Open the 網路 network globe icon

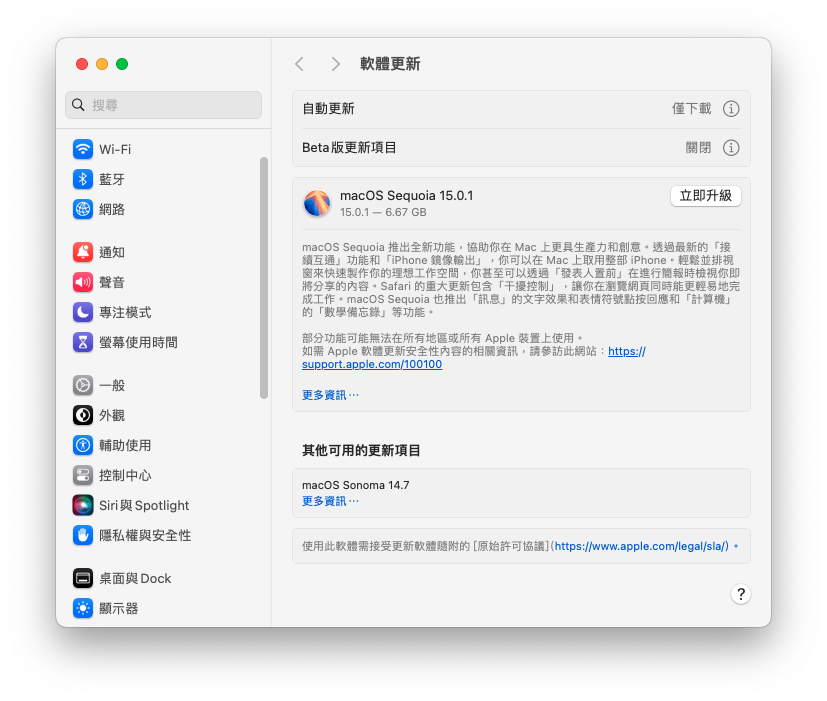pyautogui.click(x=83, y=209)
